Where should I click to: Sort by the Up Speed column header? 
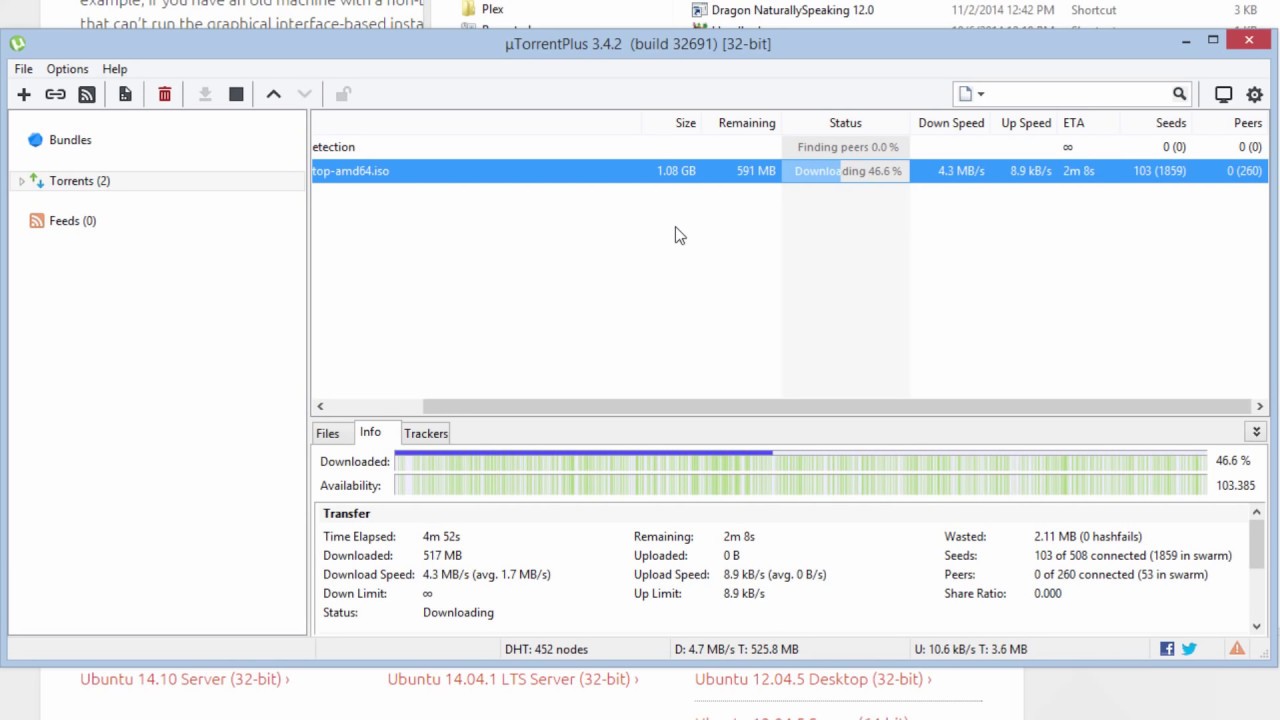click(x=1024, y=123)
